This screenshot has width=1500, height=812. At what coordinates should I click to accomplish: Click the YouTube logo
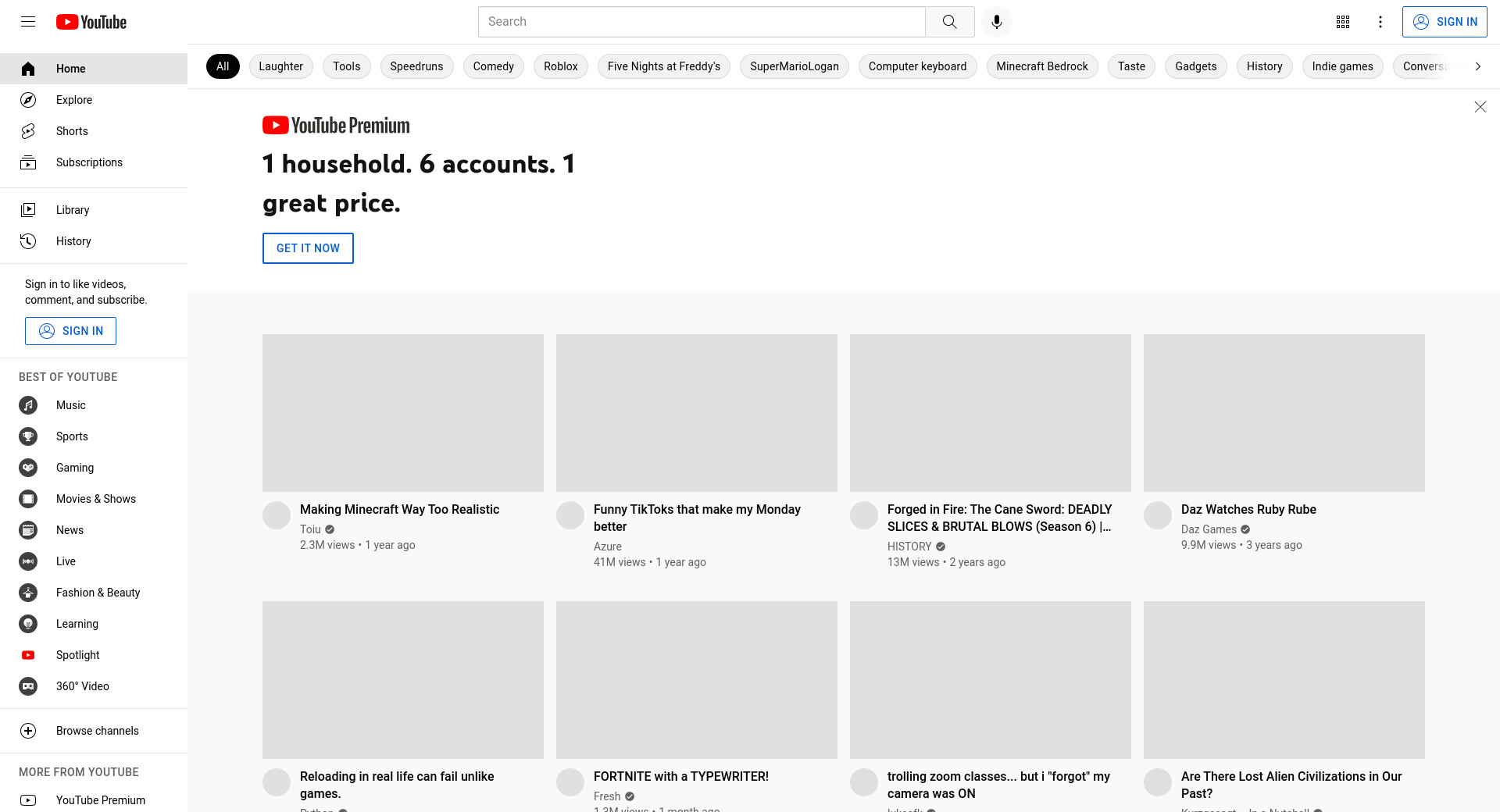point(91,22)
